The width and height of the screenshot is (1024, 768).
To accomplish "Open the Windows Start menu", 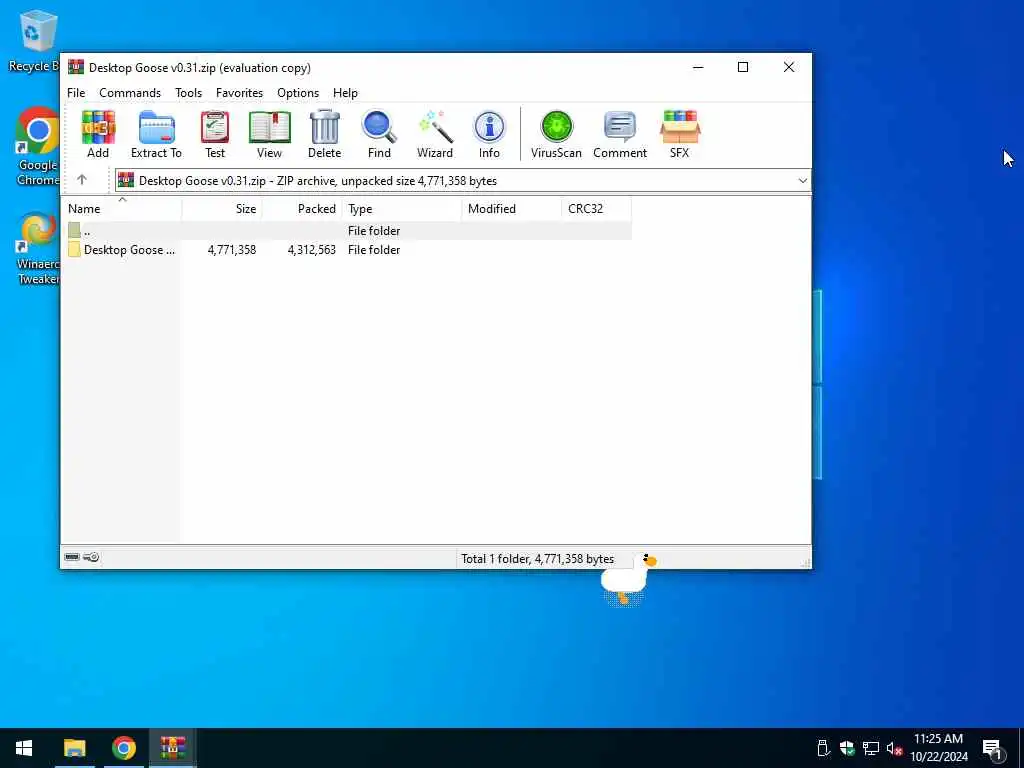I will (24, 748).
